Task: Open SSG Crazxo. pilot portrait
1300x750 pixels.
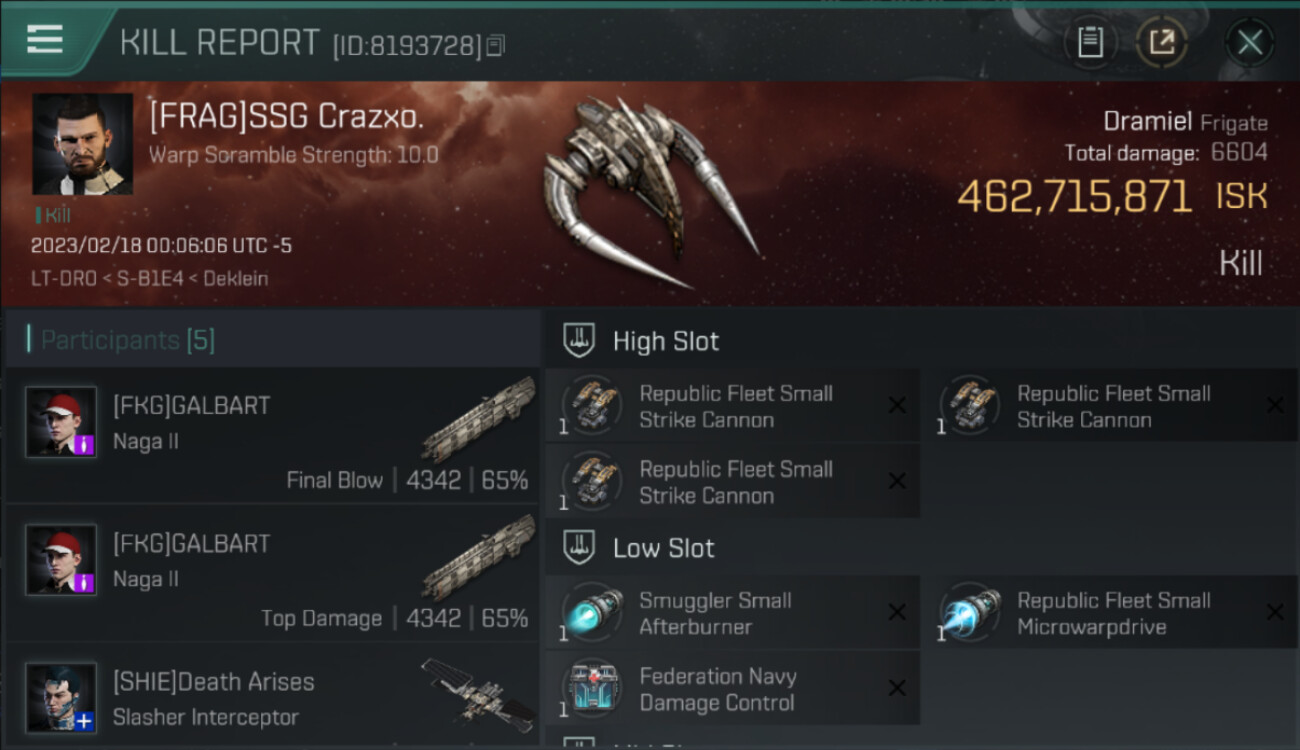Action: (82, 144)
